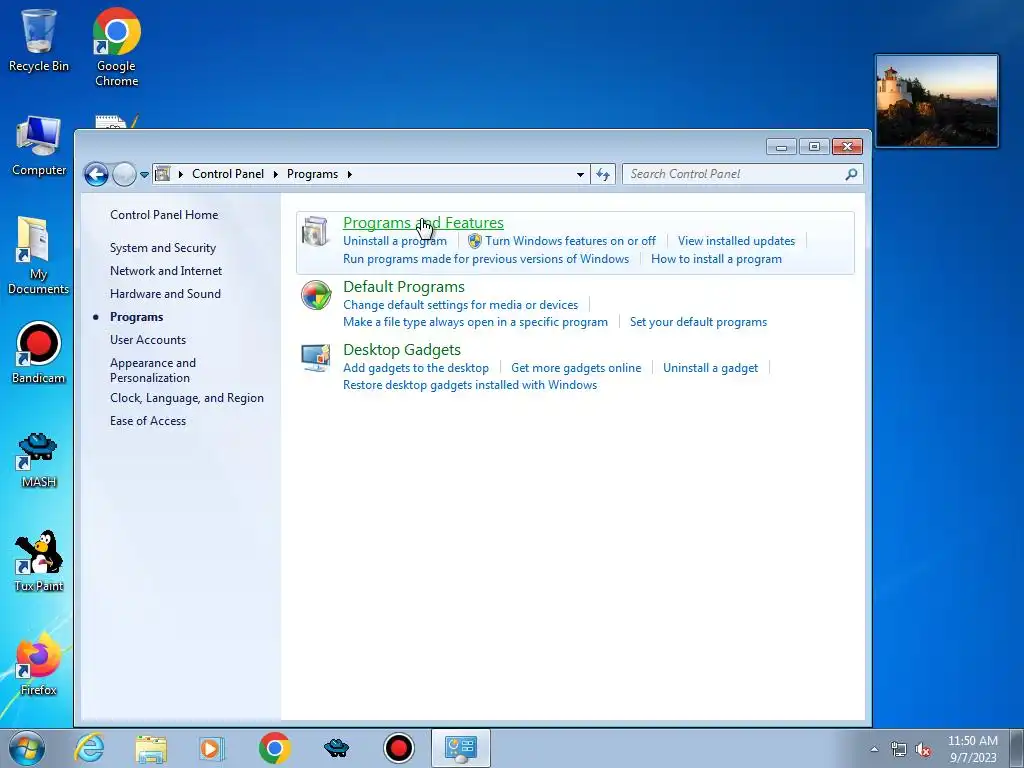Open View installed updates link
This screenshot has height=768, width=1024.
click(736, 241)
